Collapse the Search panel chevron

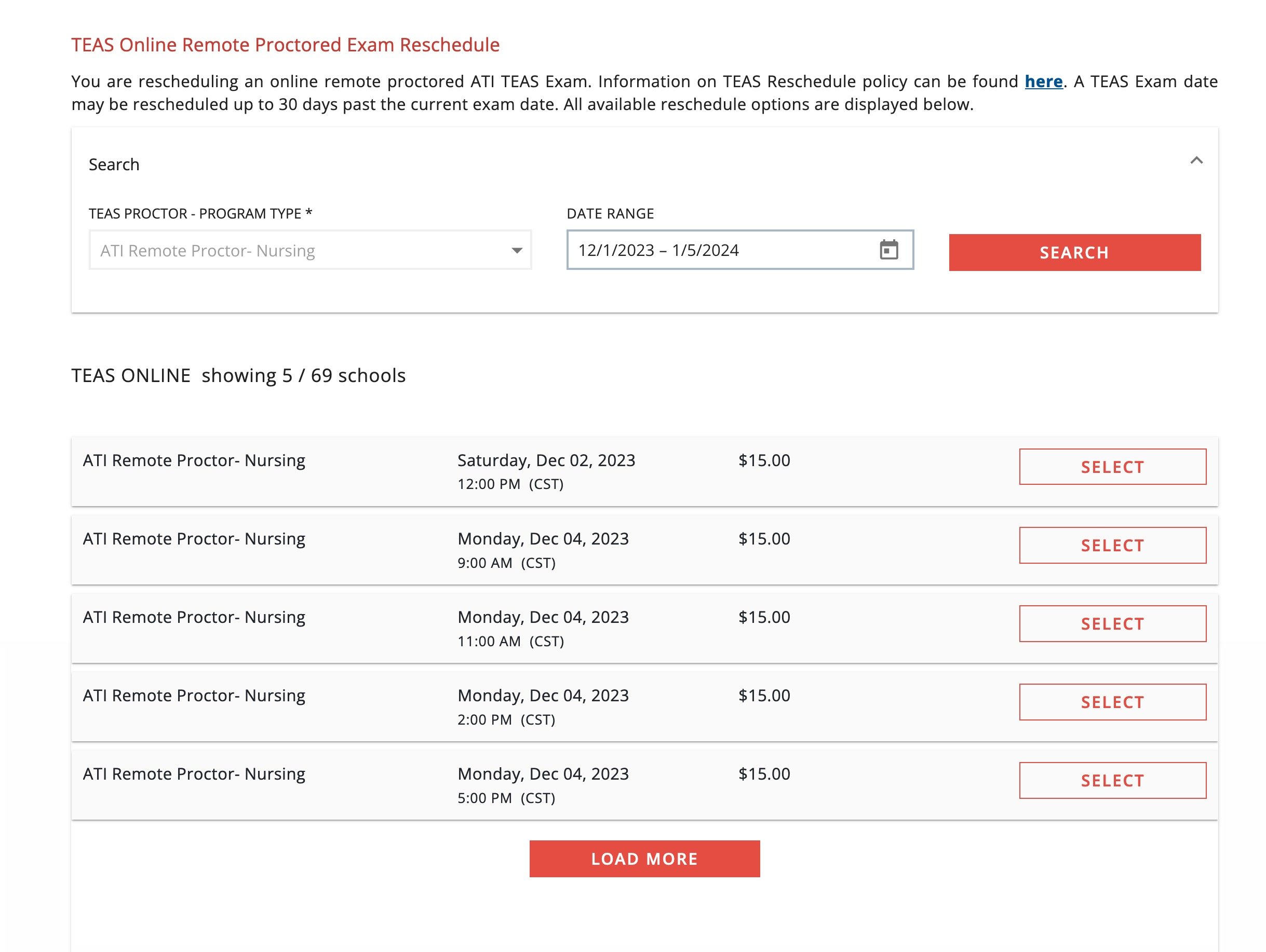click(x=1196, y=161)
